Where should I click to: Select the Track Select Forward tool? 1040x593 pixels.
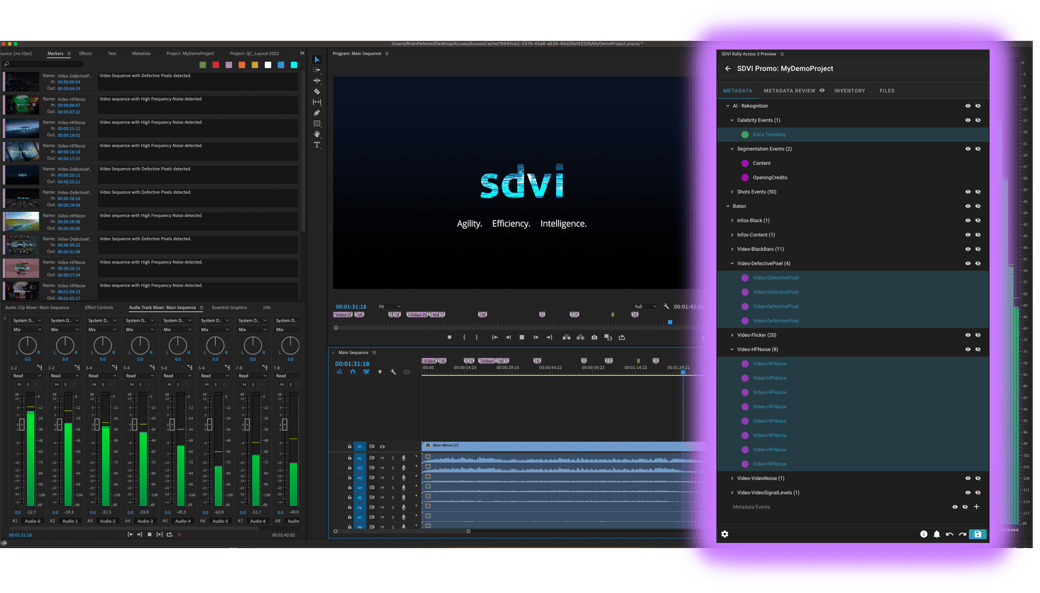point(316,70)
